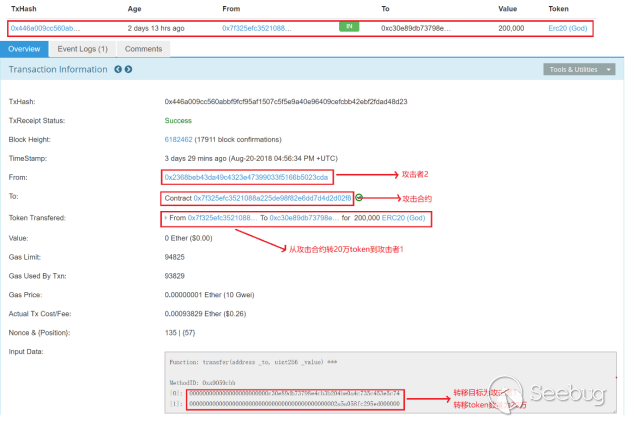Click the Input Data text box
Screen dimensions: 634x422
pos(390,382)
